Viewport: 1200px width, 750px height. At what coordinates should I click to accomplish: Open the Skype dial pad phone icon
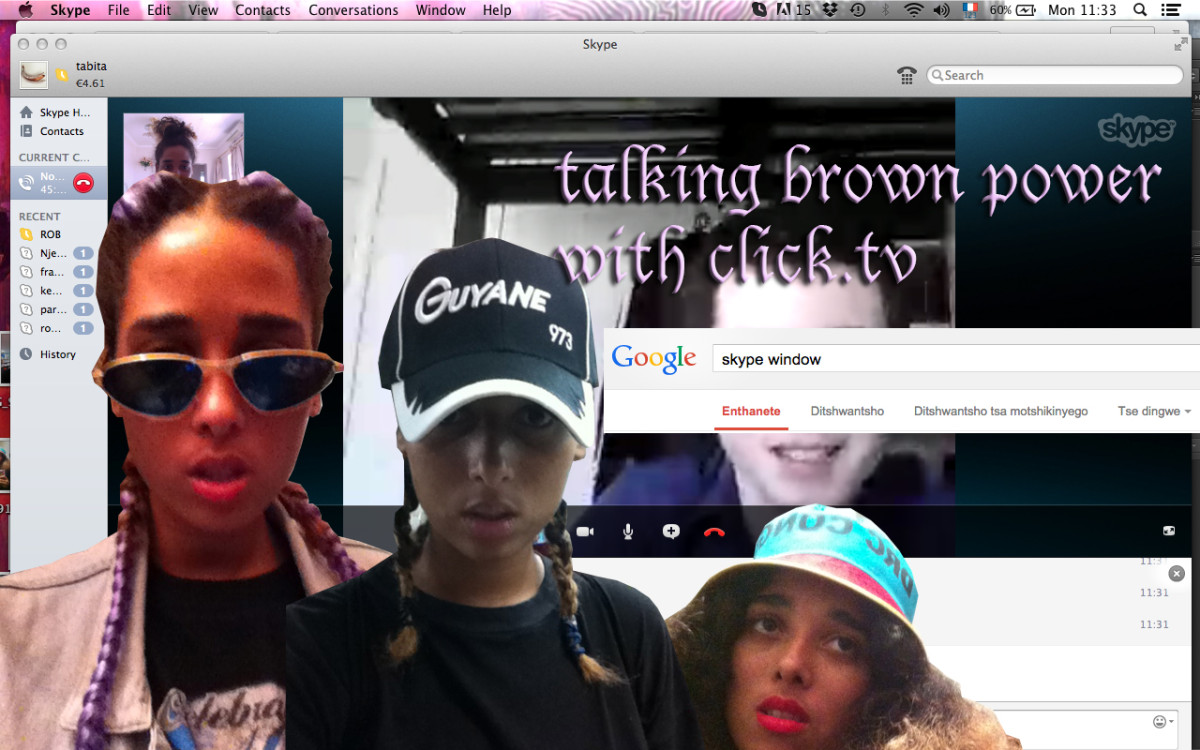[x=907, y=75]
